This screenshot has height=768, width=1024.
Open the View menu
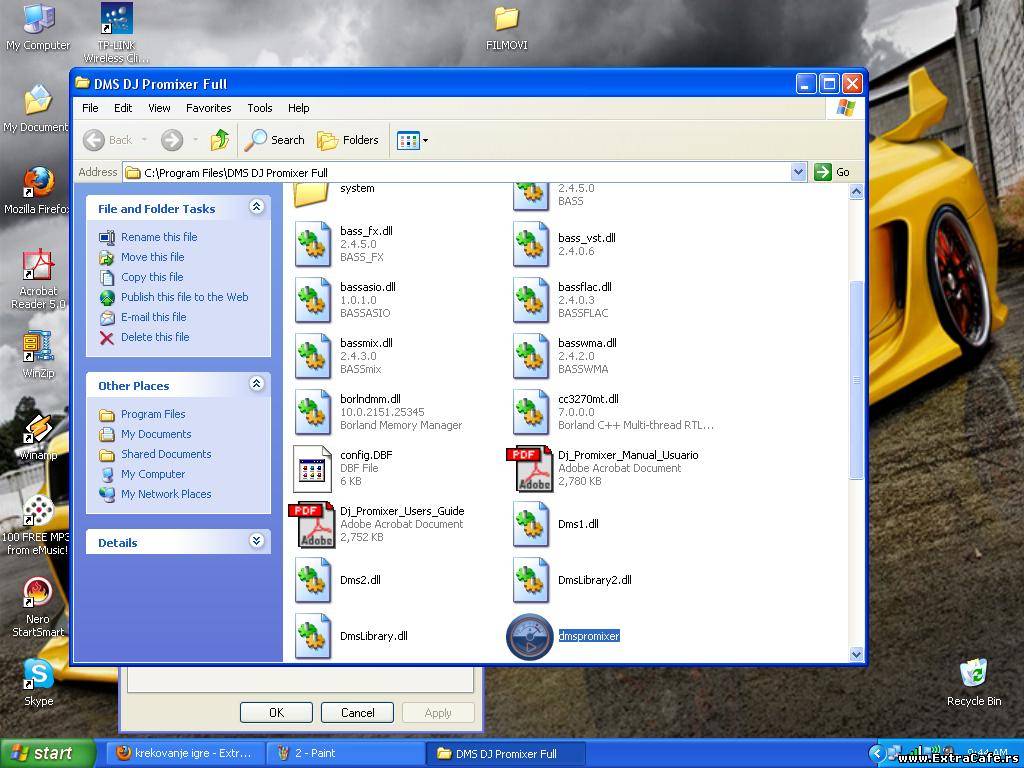point(159,108)
